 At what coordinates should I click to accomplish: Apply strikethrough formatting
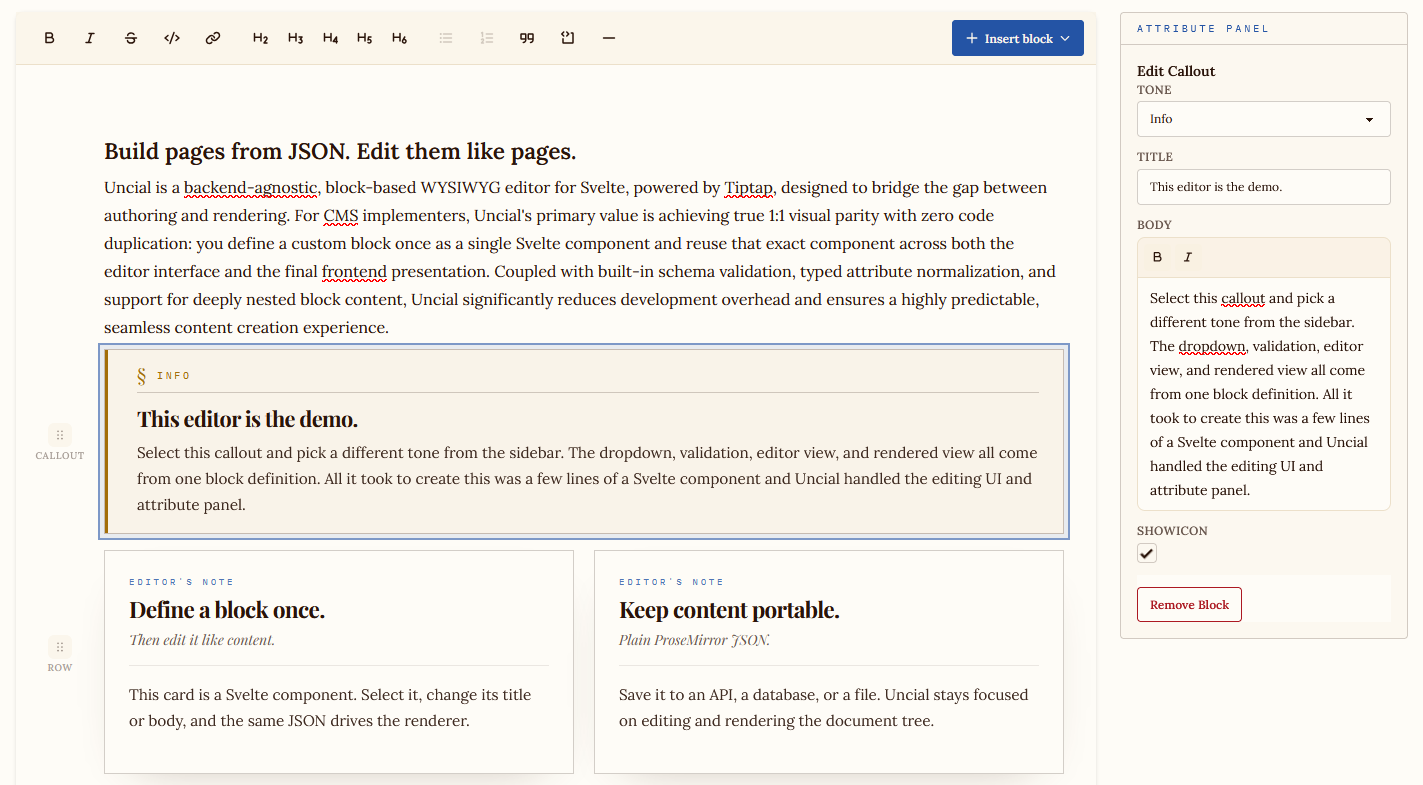coord(131,38)
